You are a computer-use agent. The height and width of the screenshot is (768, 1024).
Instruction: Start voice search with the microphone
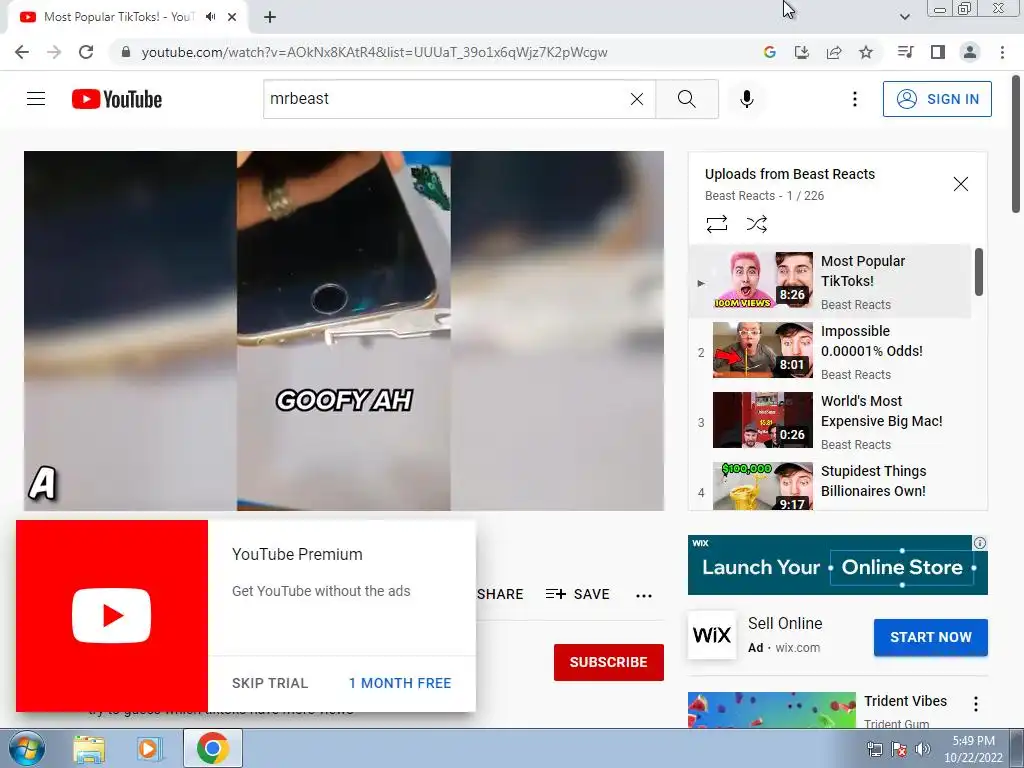pyautogui.click(x=747, y=99)
